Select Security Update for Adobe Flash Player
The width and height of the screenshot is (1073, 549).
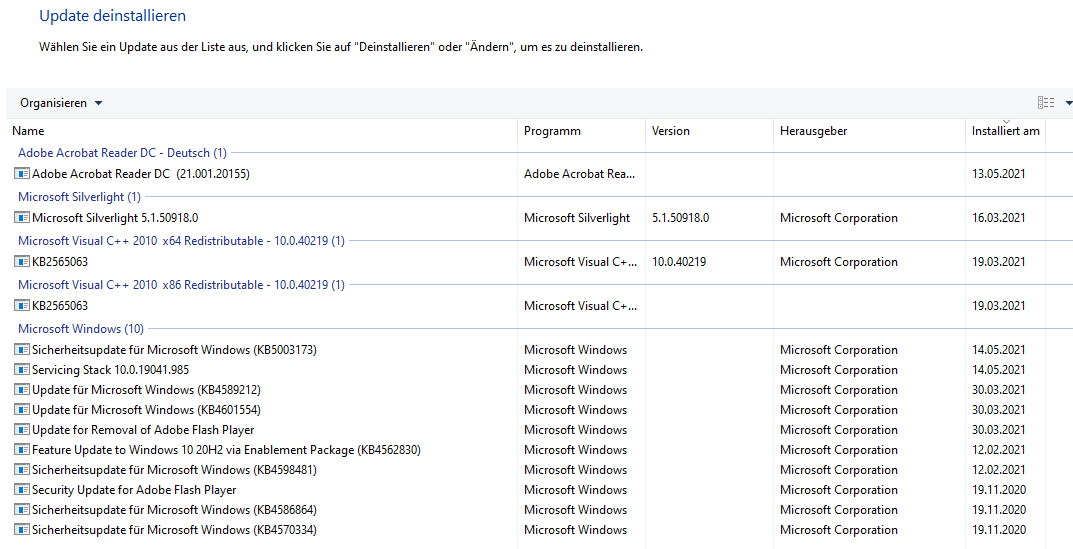coord(134,489)
